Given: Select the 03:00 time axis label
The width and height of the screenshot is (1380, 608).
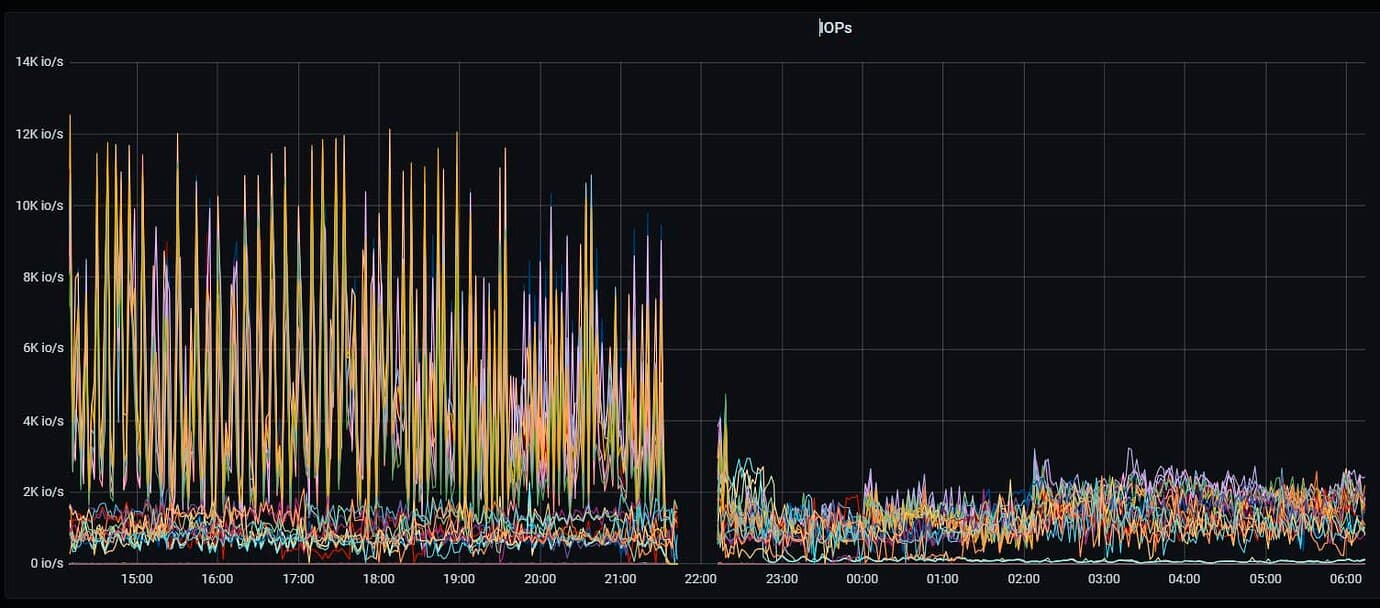Looking at the screenshot, I should [x=1104, y=579].
